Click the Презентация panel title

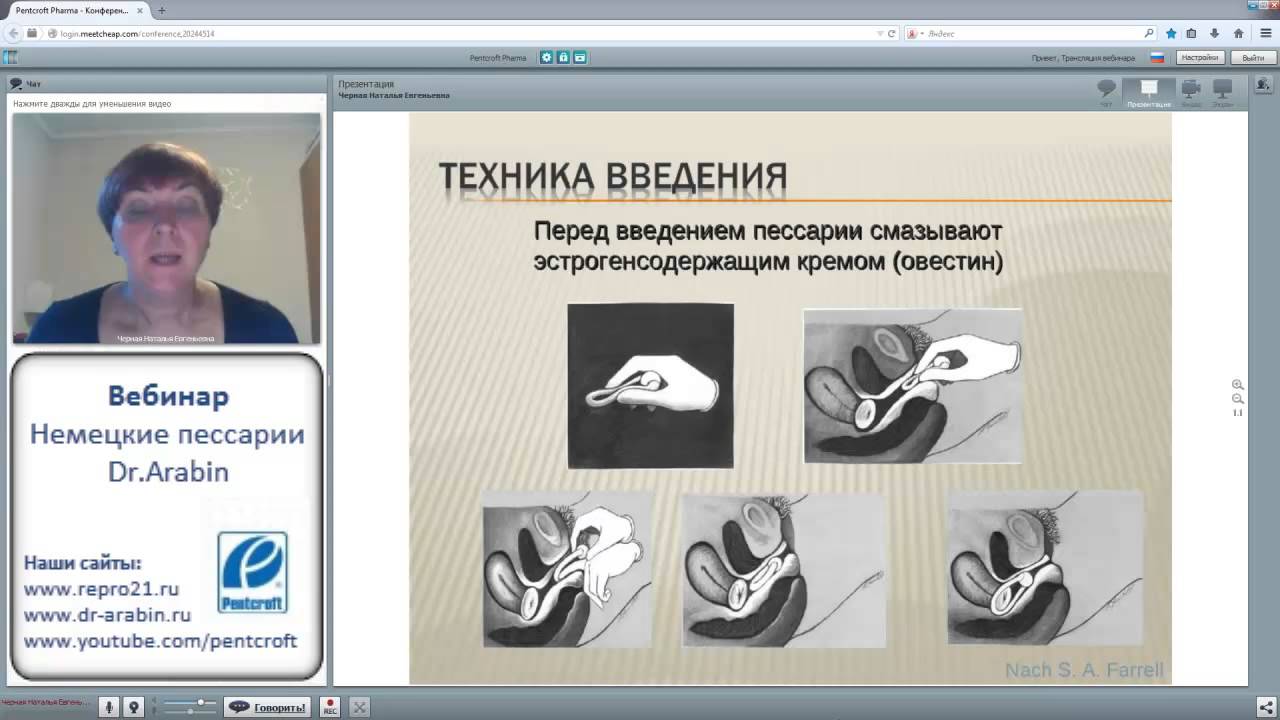pos(366,84)
